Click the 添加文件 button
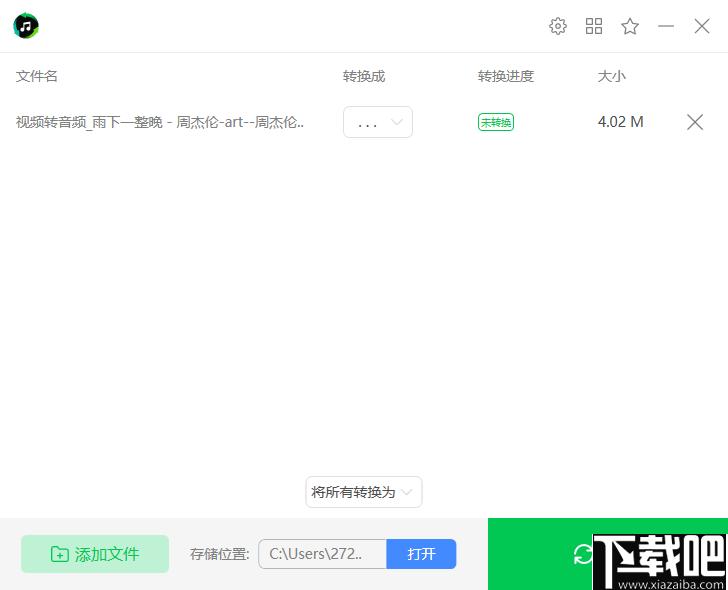 [x=95, y=554]
